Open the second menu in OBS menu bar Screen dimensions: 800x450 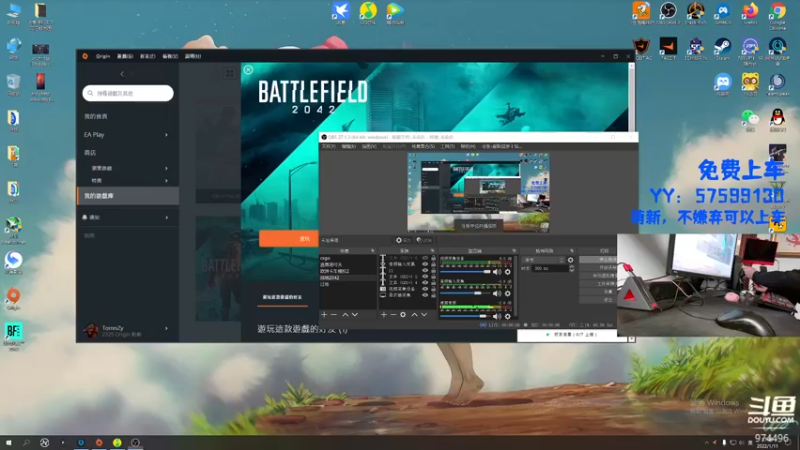348,146
